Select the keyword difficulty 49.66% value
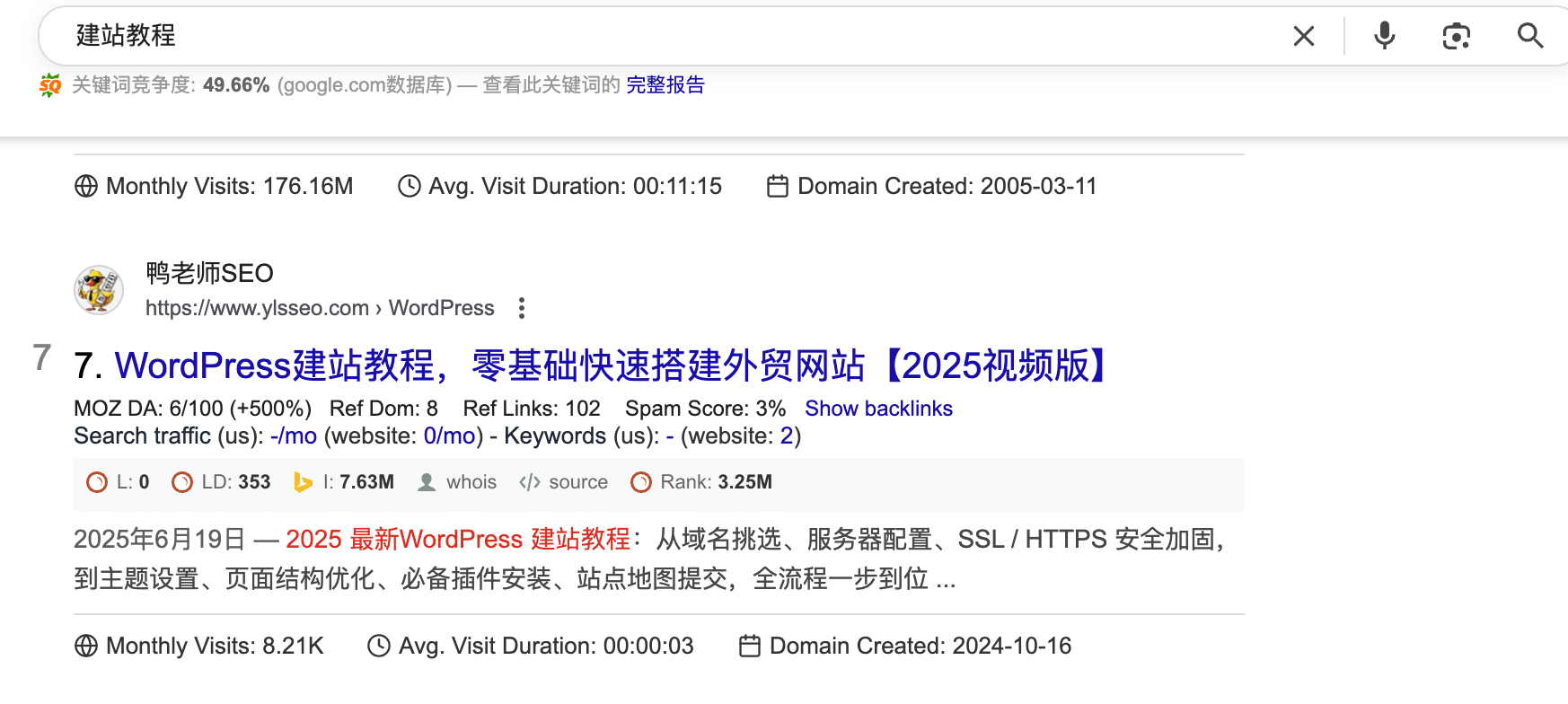Viewport: 1568px width, 704px height. coord(236,85)
